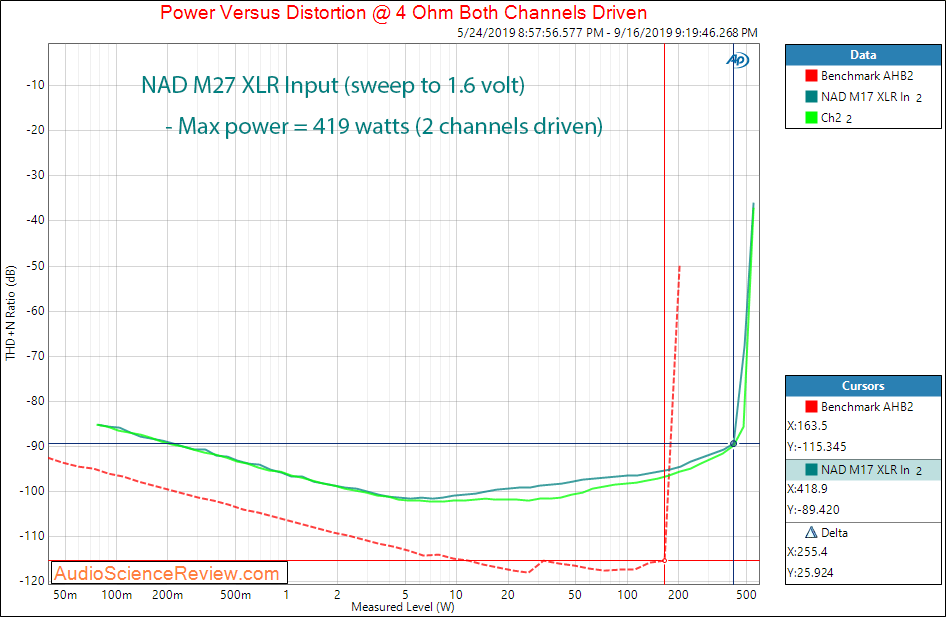Click the Y:25.924 delta value

pyautogui.click(x=810, y=573)
